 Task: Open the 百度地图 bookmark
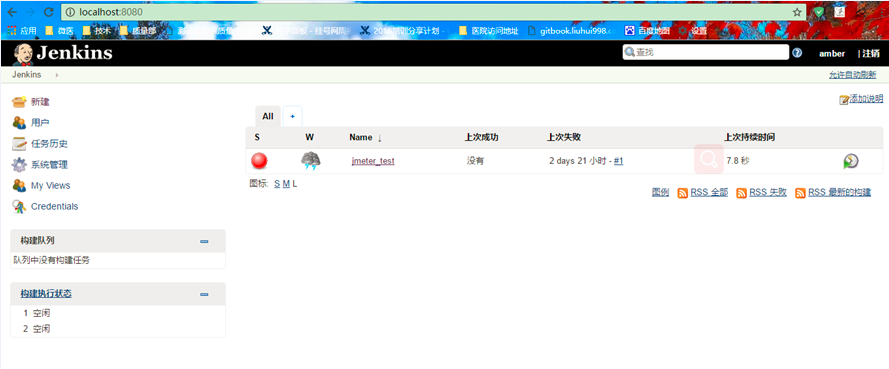click(x=647, y=31)
